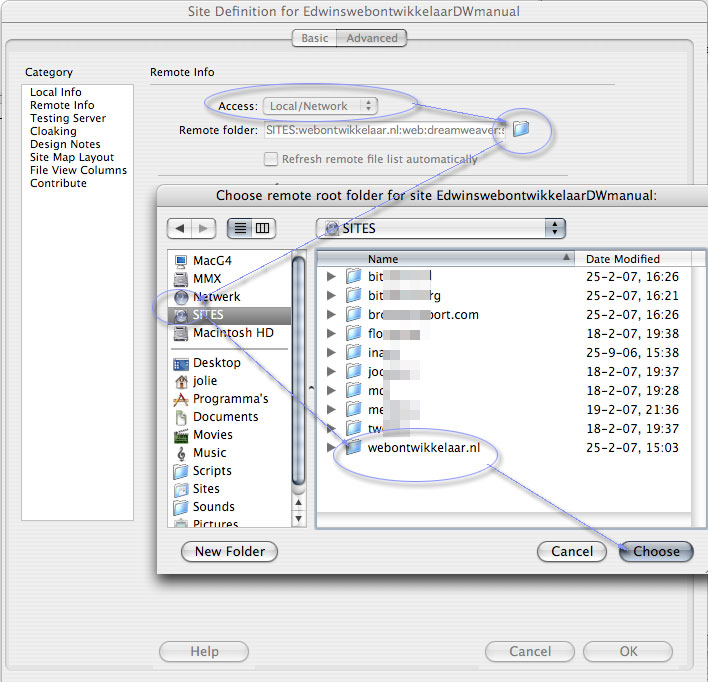This screenshot has width=708, height=682.
Task: Switch to list view
Action: (240, 228)
